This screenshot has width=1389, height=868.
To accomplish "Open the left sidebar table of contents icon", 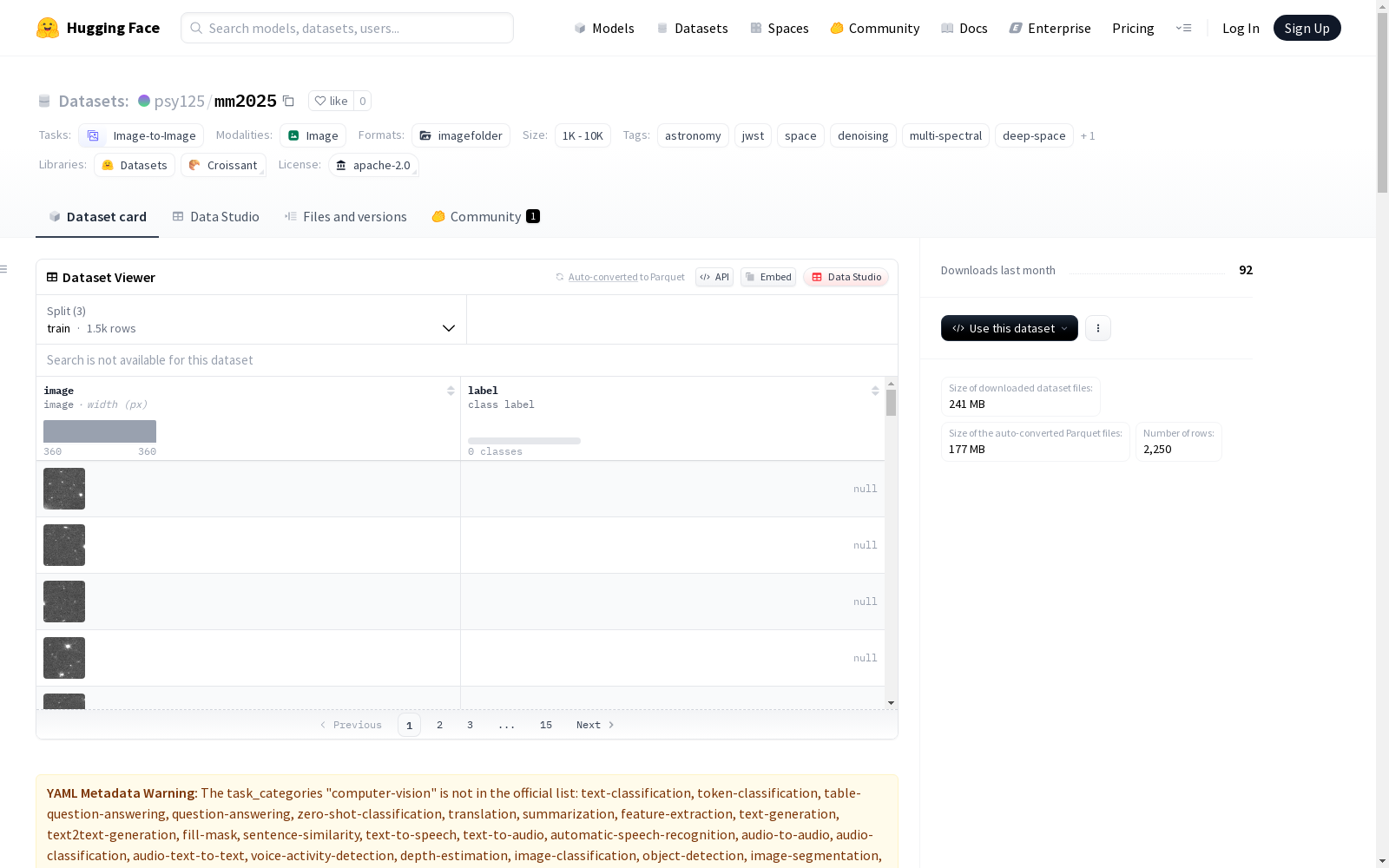I will (4, 269).
